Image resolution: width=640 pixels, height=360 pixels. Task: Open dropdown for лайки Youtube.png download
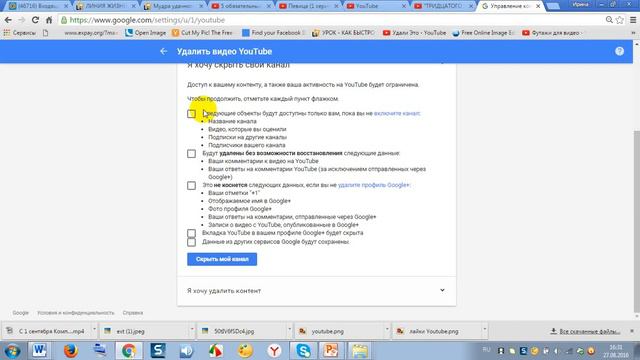tap(484, 329)
